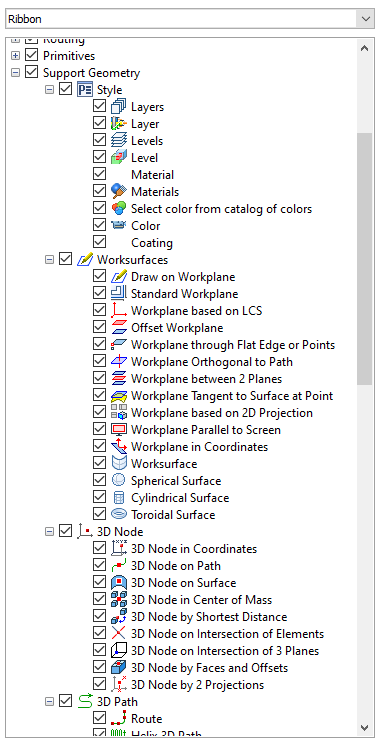The height and width of the screenshot is (745, 379).
Task: Click Workplane based on 2D Projection icon
Action: (118, 413)
